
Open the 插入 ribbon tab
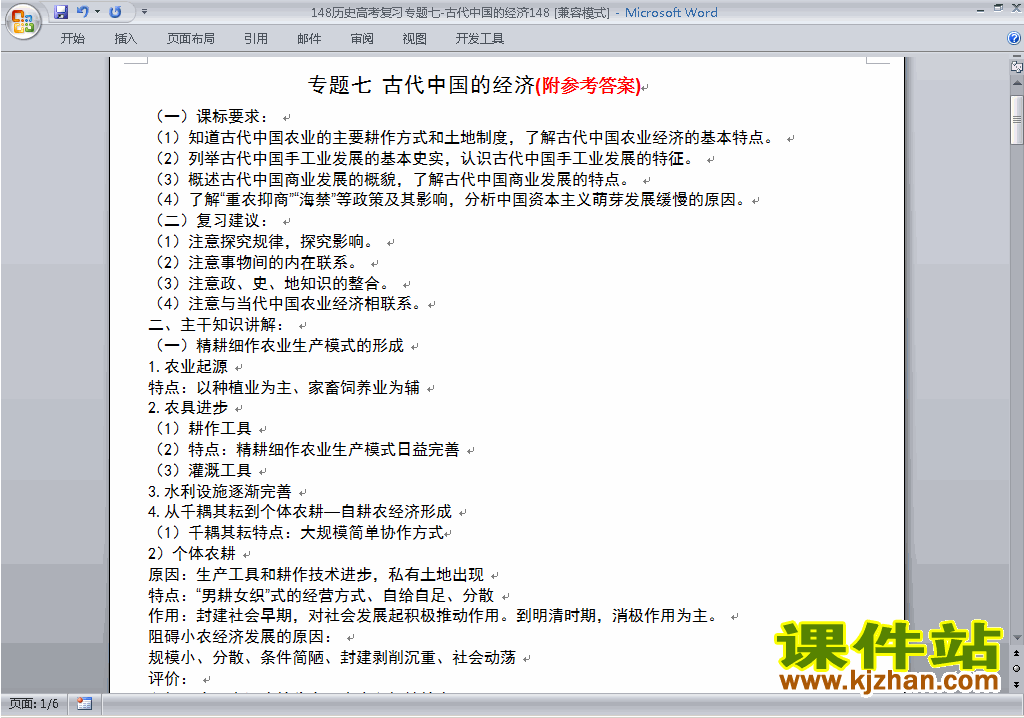point(125,39)
